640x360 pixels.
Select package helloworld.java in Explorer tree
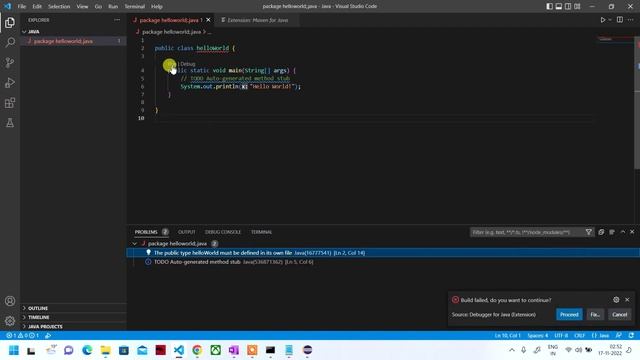[x=73, y=41]
